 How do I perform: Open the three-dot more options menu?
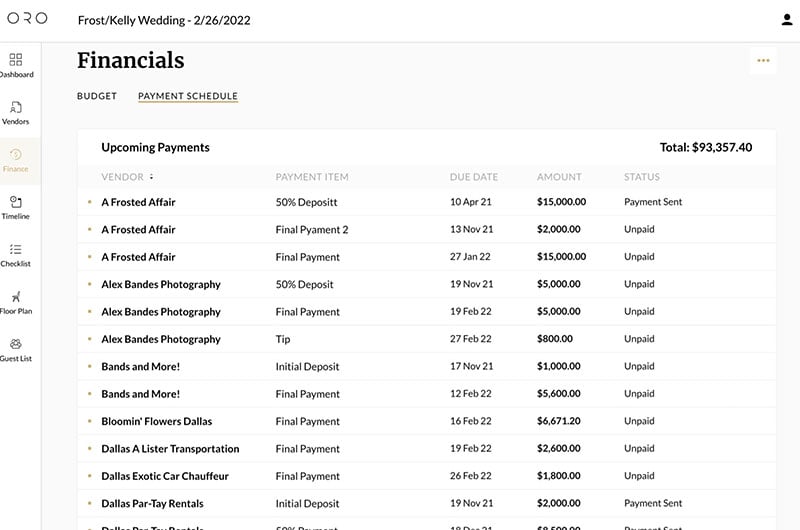pyautogui.click(x=763, y=61)
